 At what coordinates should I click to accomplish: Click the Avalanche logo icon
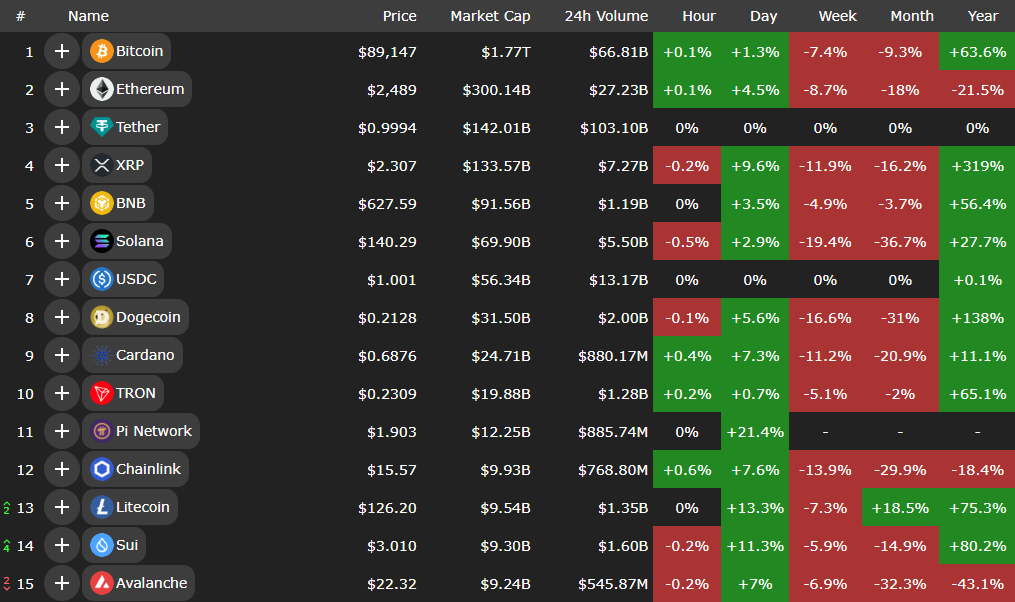point(101,583)
